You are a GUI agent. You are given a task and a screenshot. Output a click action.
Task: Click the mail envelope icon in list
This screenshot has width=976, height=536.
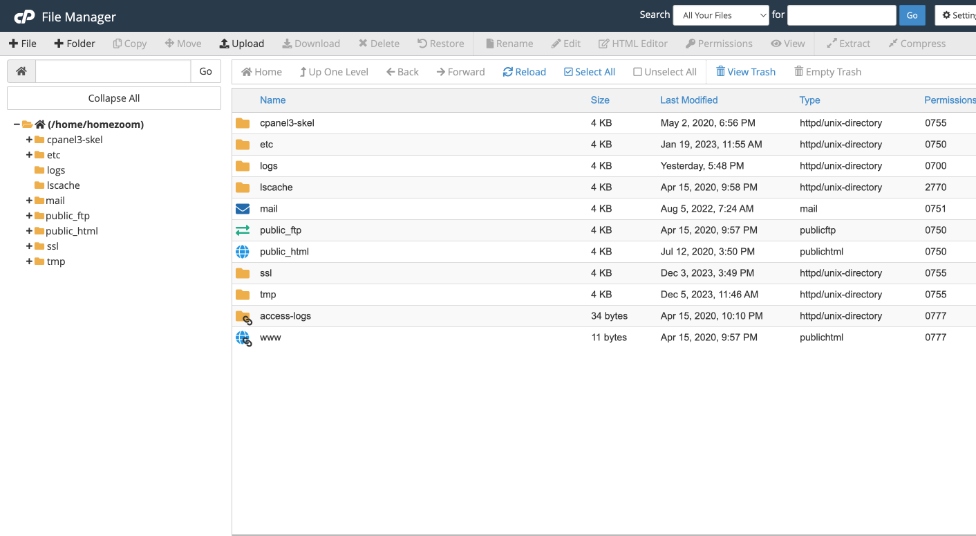point(243,209)
